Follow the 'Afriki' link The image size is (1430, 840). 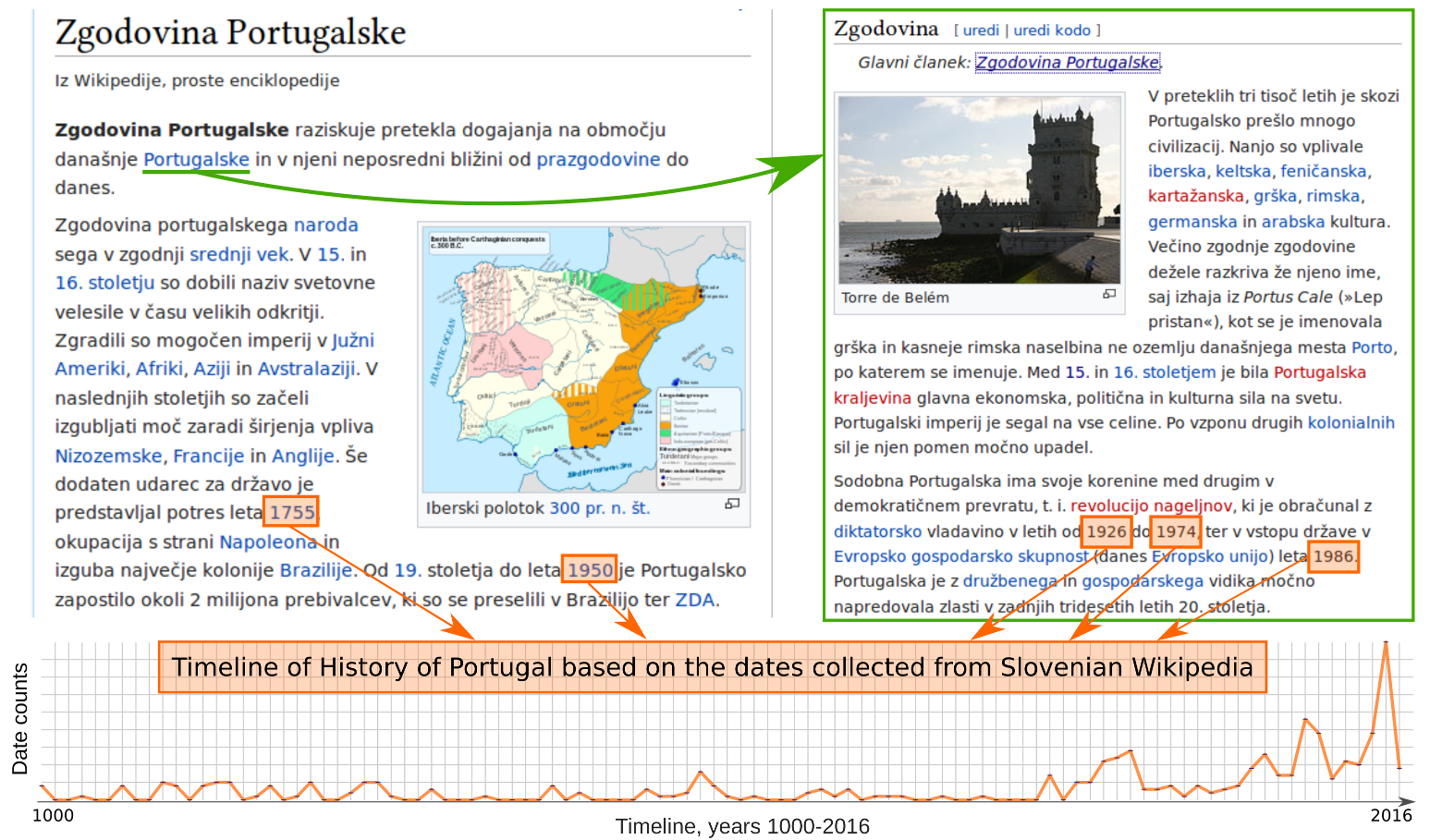pos(159,369)
